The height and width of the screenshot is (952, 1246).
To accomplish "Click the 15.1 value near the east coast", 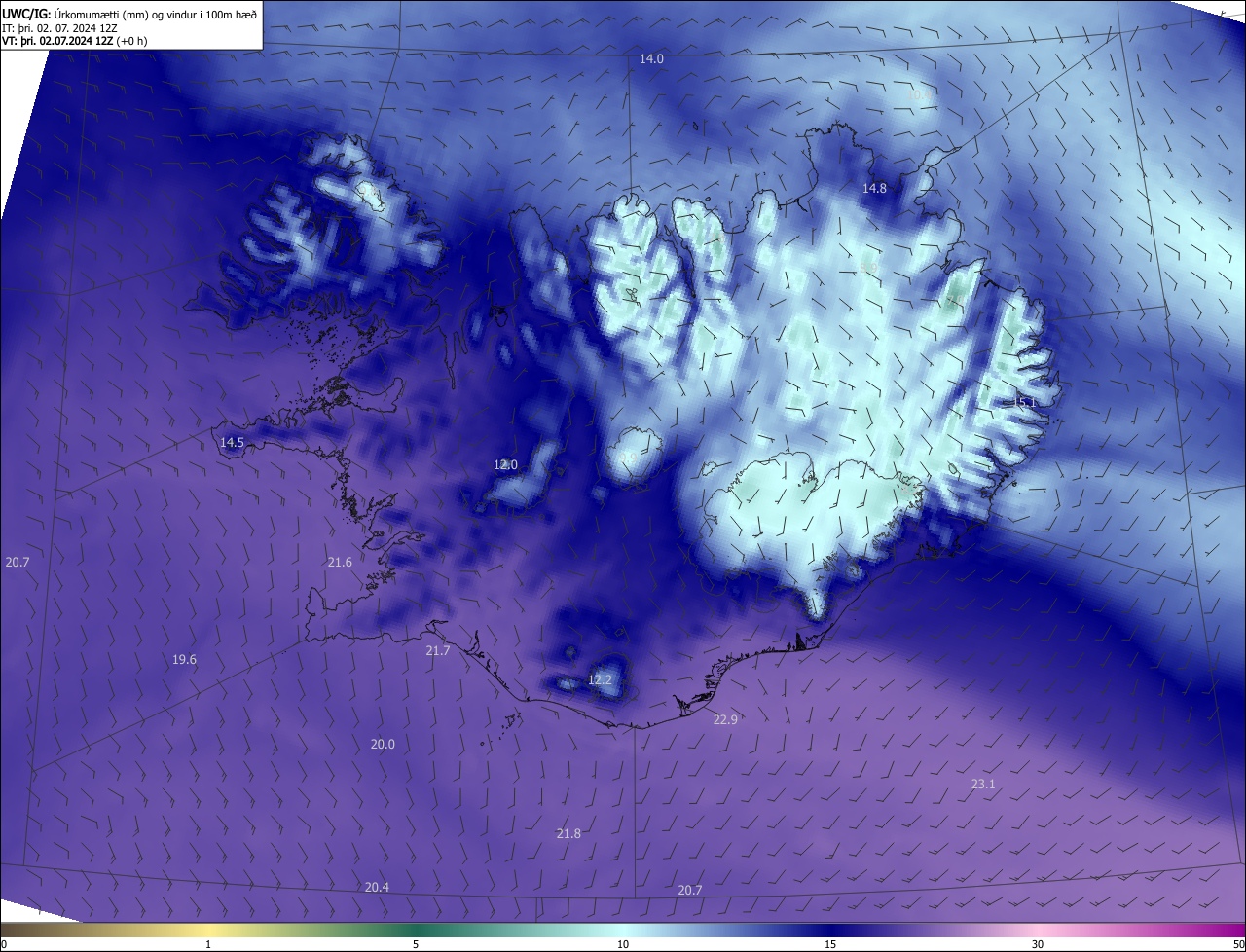I will [1024, 402].
